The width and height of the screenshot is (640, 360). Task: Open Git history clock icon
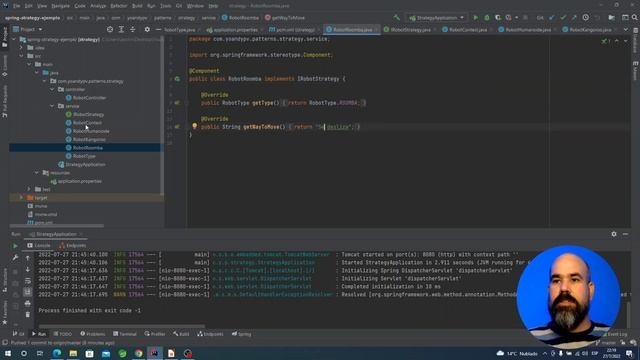[585, 18]
